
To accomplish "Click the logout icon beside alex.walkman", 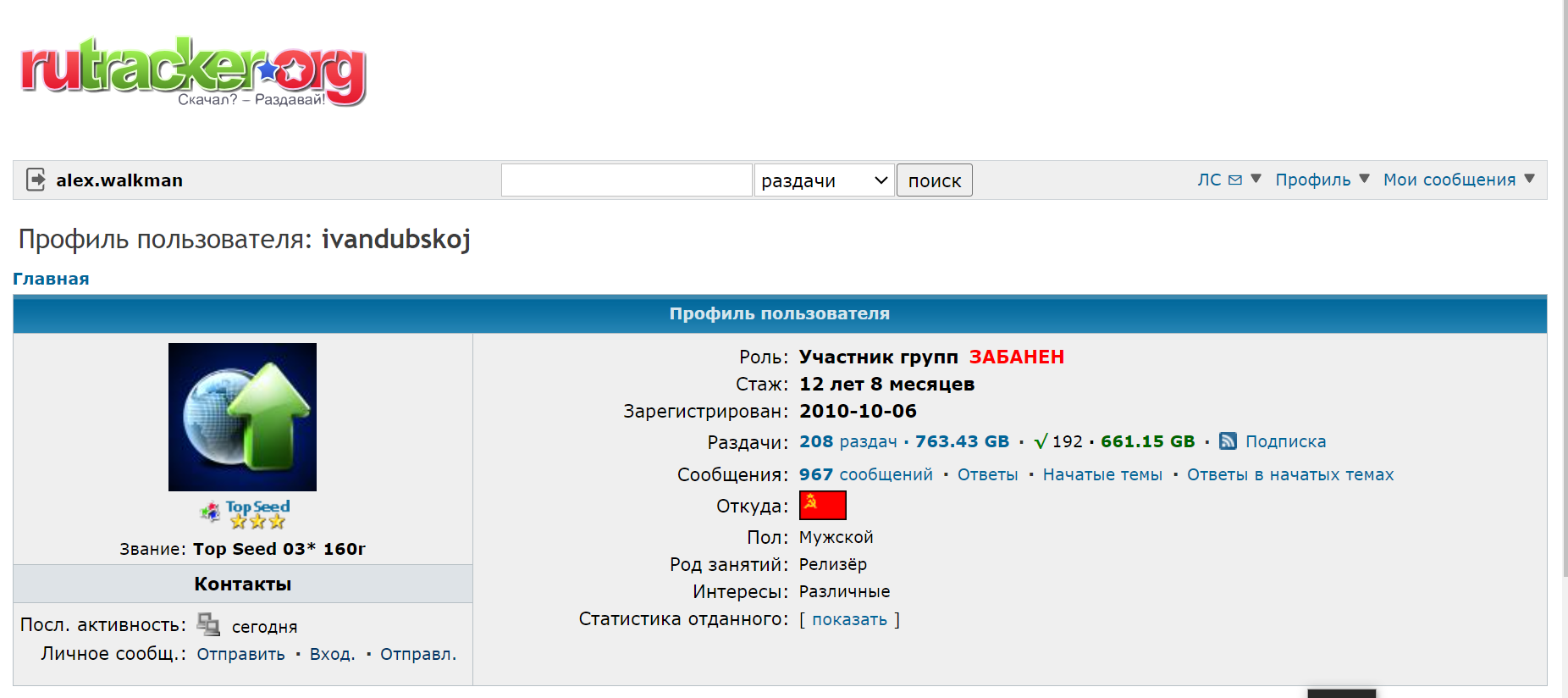I will coord(36,180).
